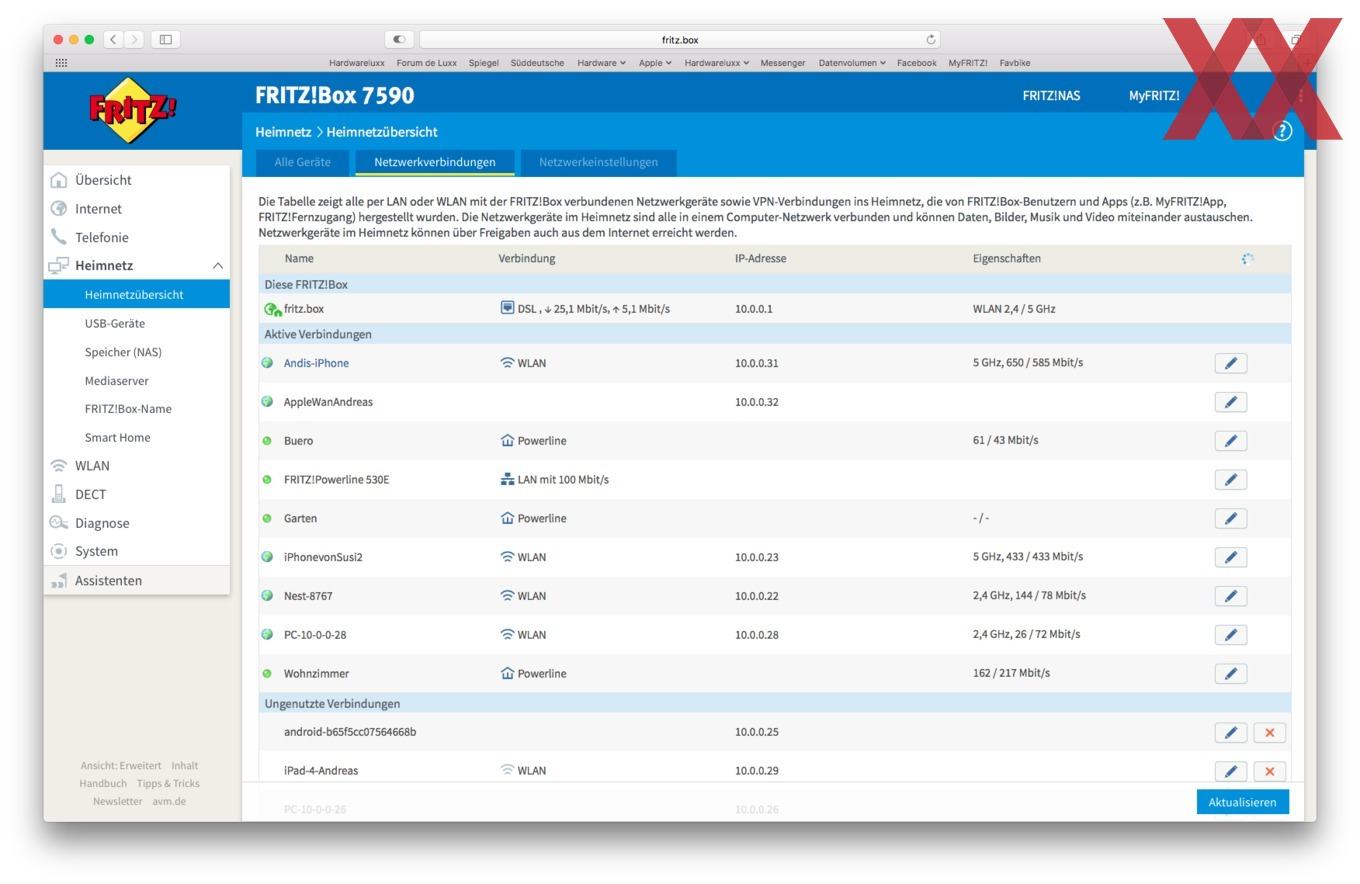Edit the iPad-4-Andreas entry
The width and height of the screenshot is (1360, 884).
coord(1231,771)
